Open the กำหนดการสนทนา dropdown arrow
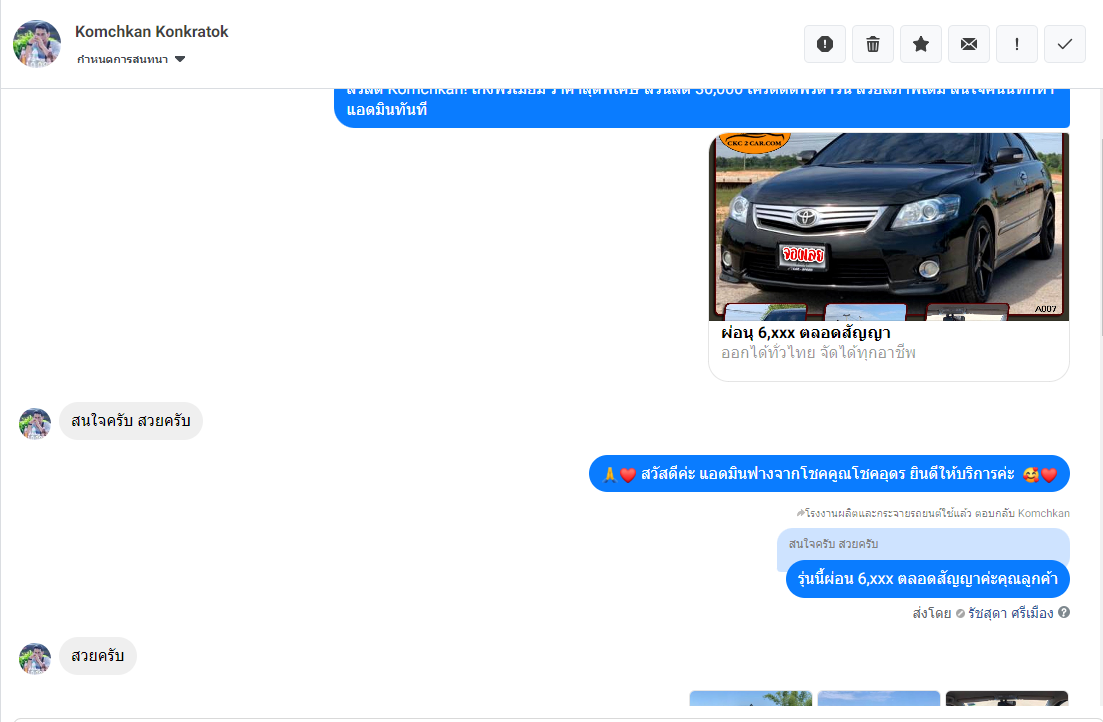Screen dimensions: 1103x722 180,59
